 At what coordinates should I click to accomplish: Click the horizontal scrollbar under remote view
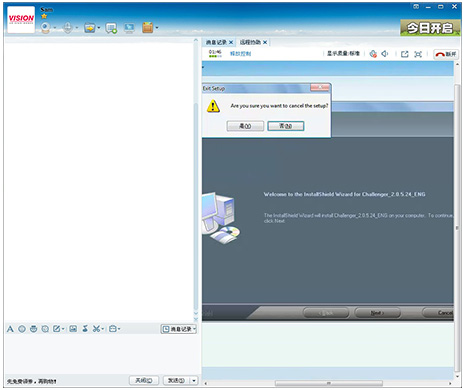pyautogui.click(x=328, y=383)
